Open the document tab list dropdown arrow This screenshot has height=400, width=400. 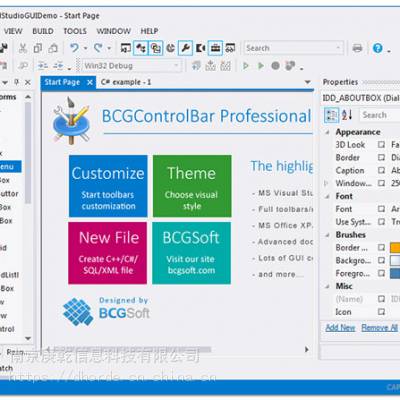click(308, 82)
